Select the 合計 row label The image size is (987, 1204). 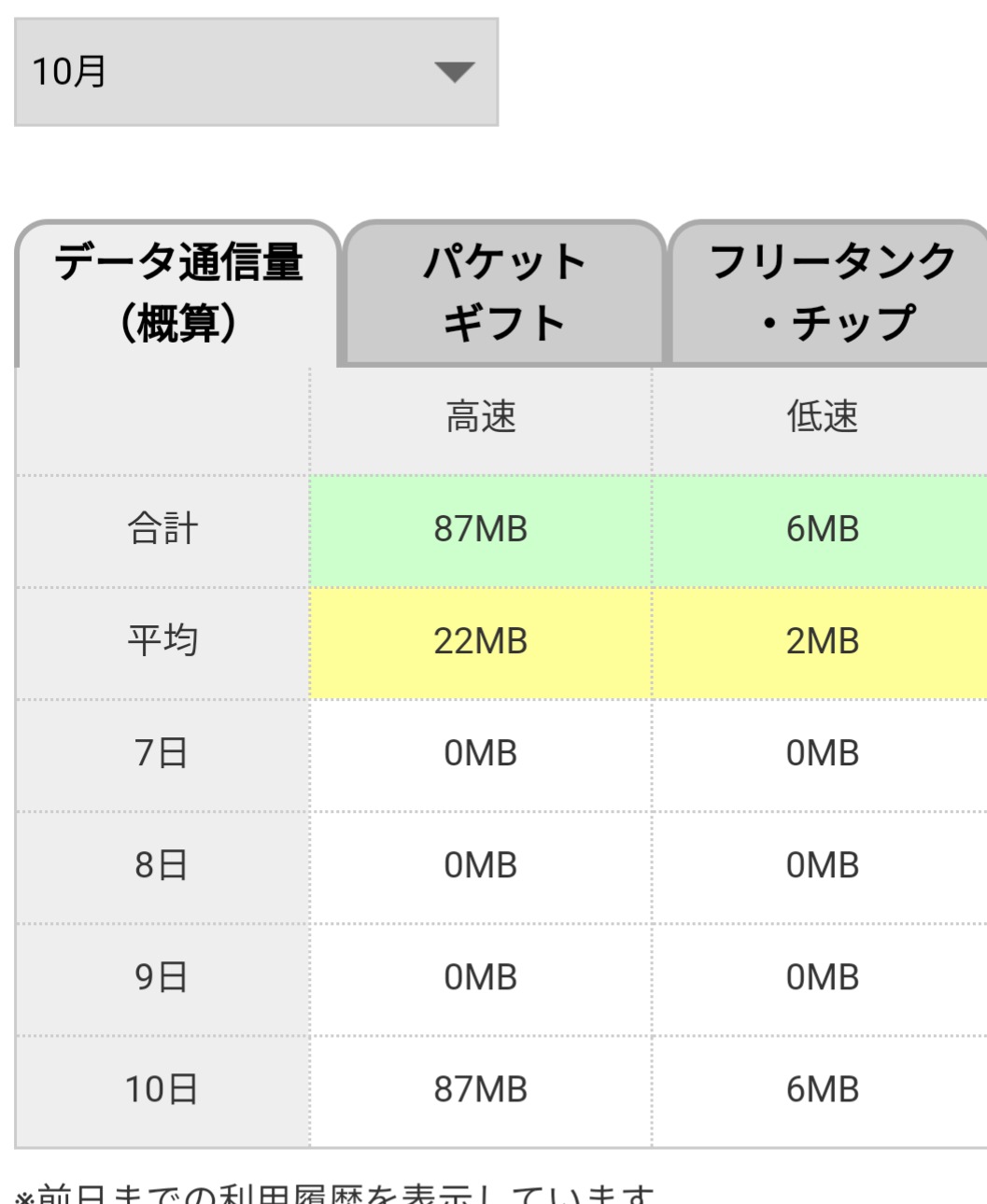pyautogui.click(x=162, y=529)
